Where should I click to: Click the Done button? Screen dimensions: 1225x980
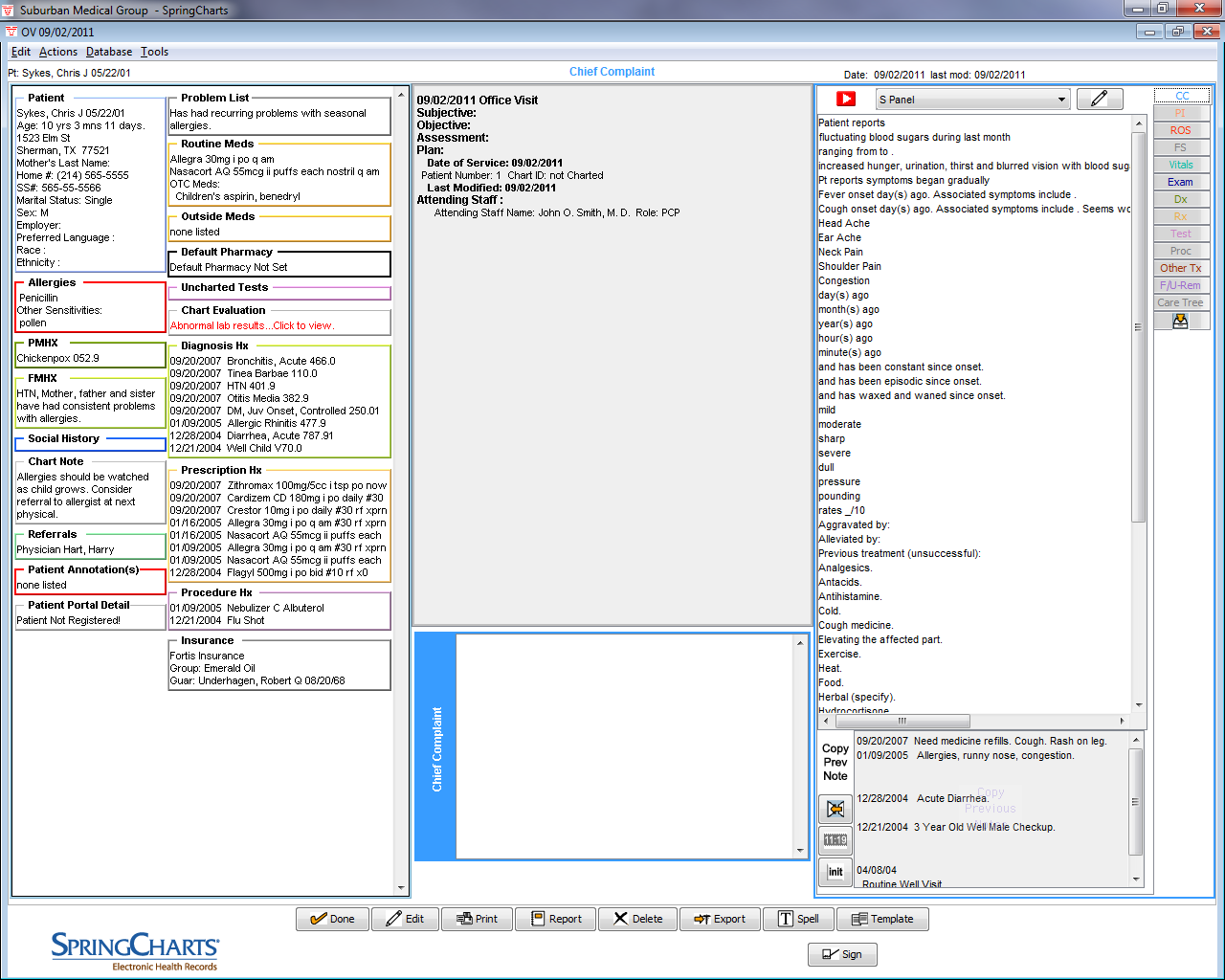coord(332,919)
